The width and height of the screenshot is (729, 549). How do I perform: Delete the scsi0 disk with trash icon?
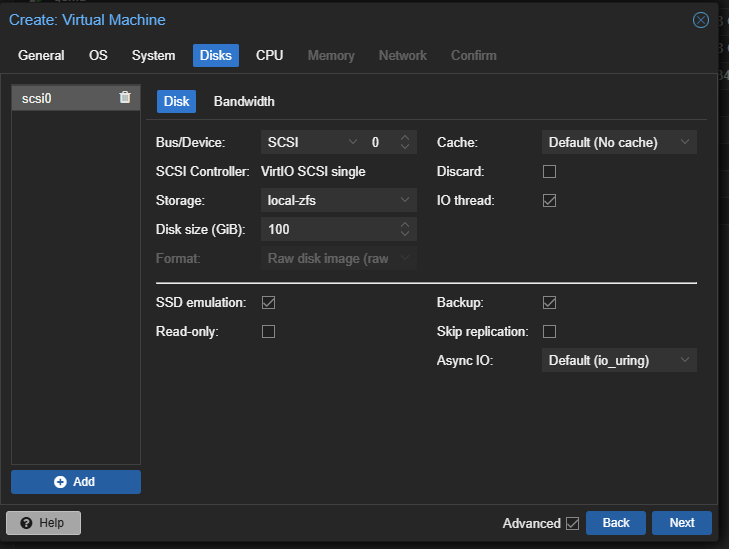(124, 97)
